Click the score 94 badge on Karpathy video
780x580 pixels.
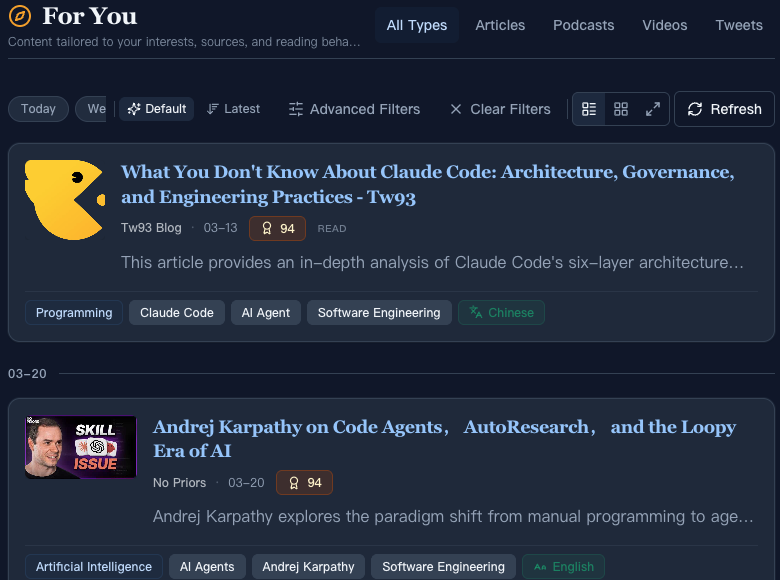pyautogui.click(x=305, y=483)
